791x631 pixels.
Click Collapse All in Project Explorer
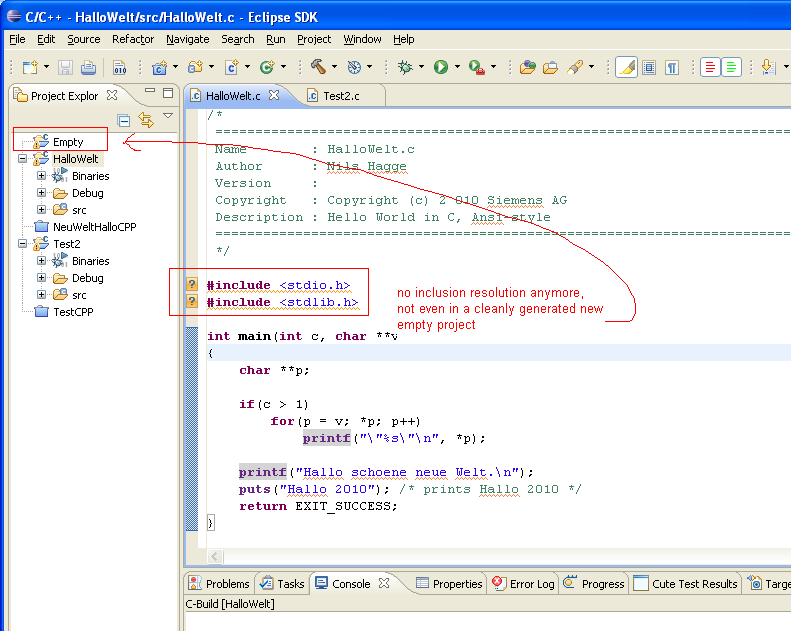pyautogui.click(x=124, y=121)
